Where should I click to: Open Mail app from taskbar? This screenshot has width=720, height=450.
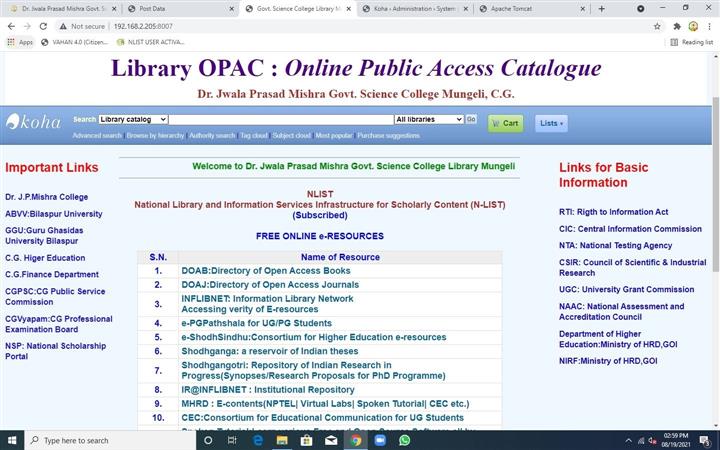(x=331, y=440)
